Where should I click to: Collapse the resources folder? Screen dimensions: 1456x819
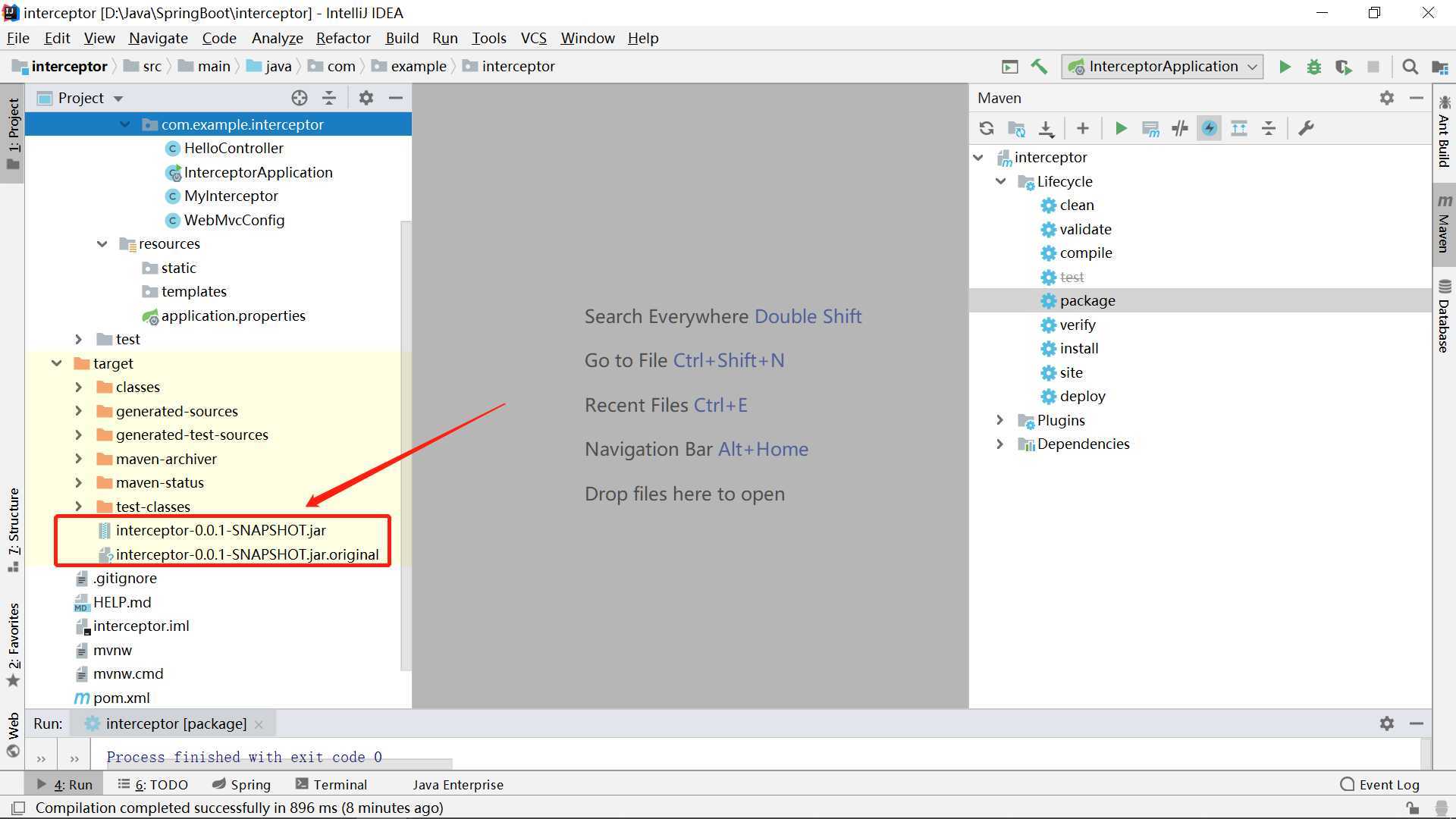pos(102,243)
